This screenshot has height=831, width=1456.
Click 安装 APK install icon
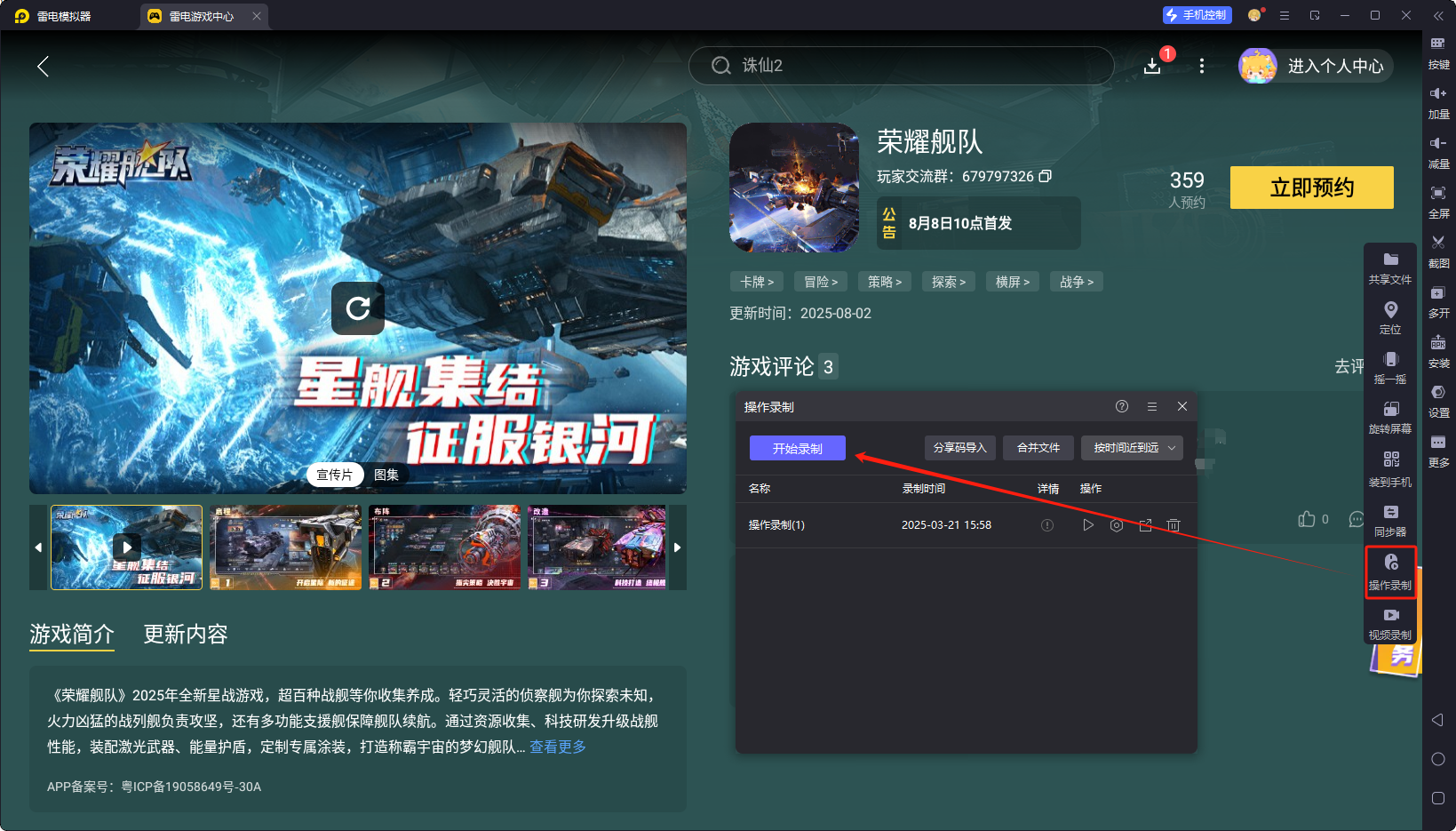pyautogui.click(x=1438, y=352)
